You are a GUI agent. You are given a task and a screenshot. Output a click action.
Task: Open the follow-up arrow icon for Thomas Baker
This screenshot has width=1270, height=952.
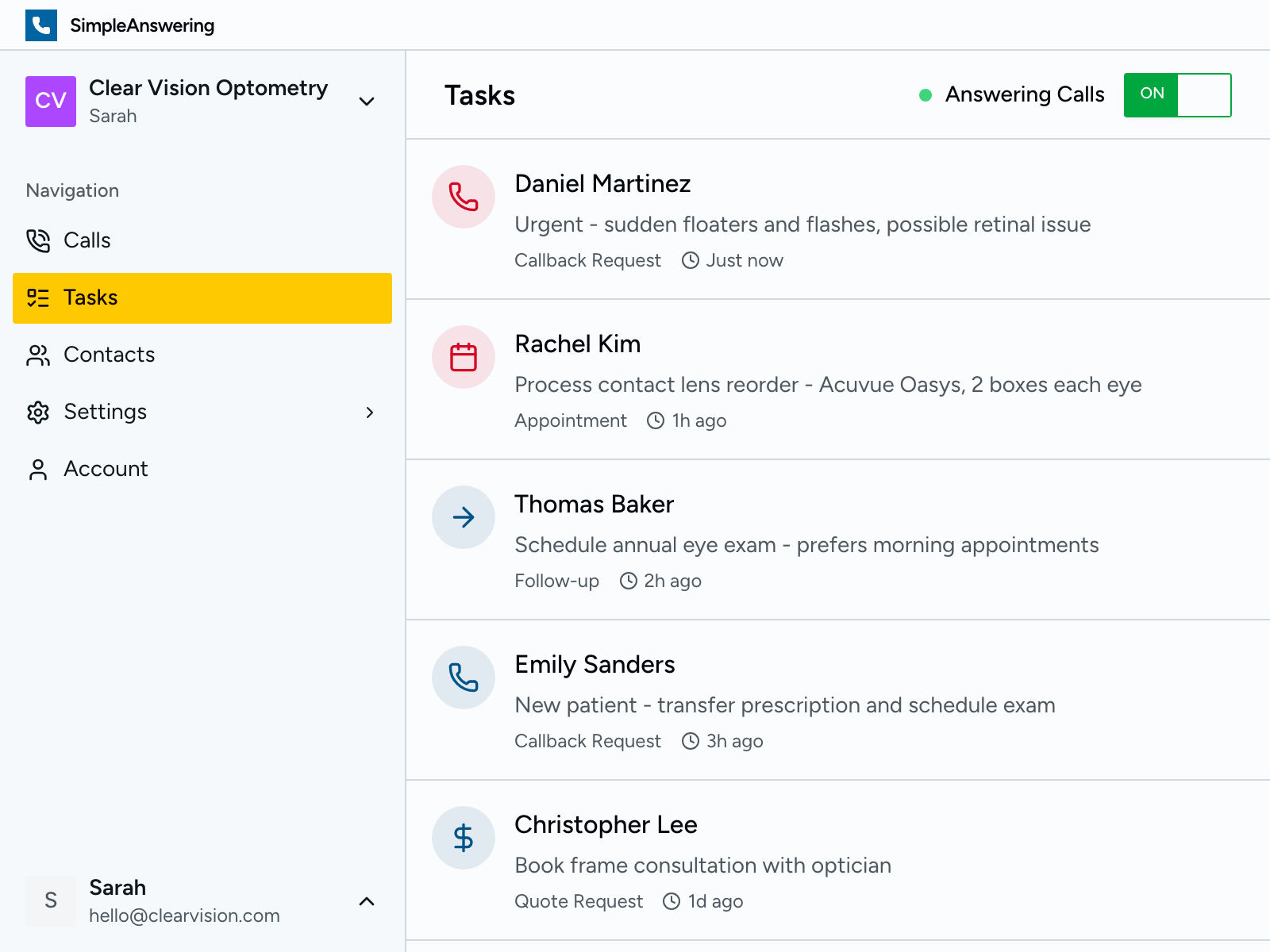(x=463, y=517)
